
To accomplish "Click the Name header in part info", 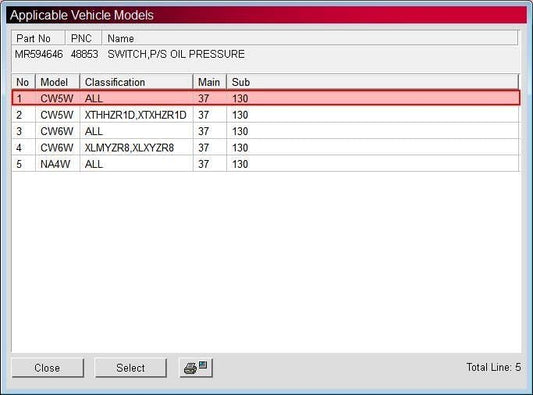I will [309, 38].
